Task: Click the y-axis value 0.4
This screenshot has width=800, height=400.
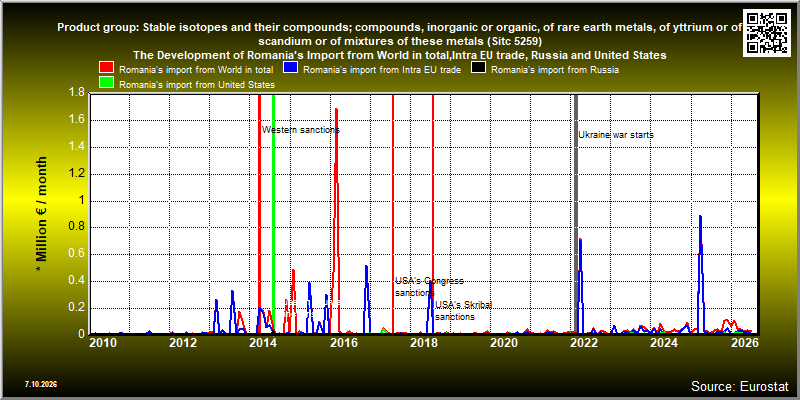Action: pyautogui.click(x=77, y=281)
